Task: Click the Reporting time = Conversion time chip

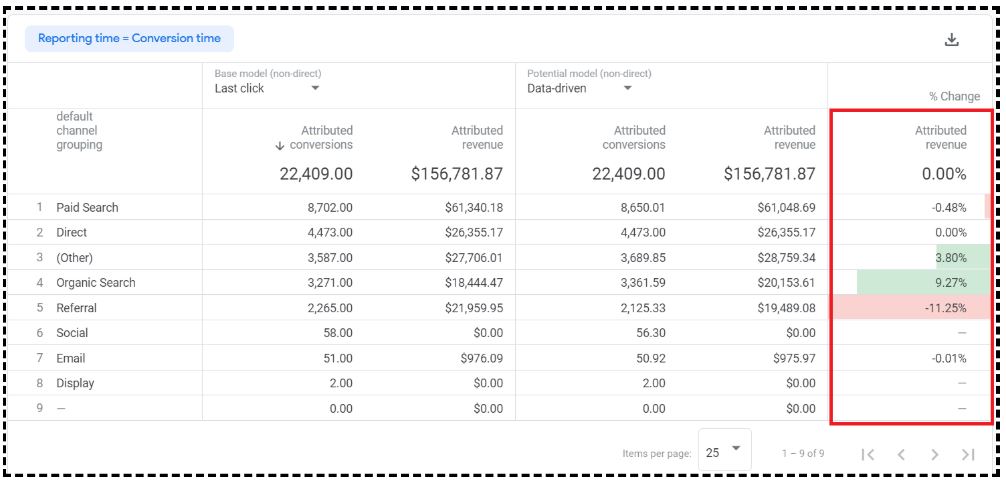Action: (129, 39)
